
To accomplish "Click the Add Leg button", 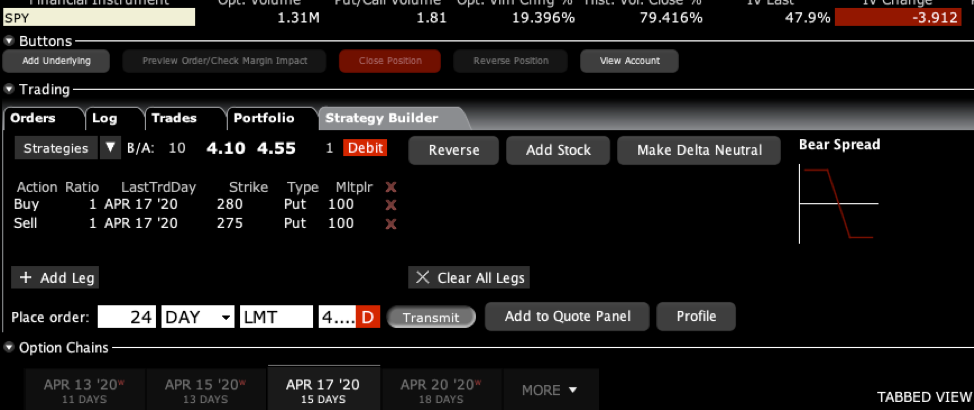I will click(x=56, y=277).
